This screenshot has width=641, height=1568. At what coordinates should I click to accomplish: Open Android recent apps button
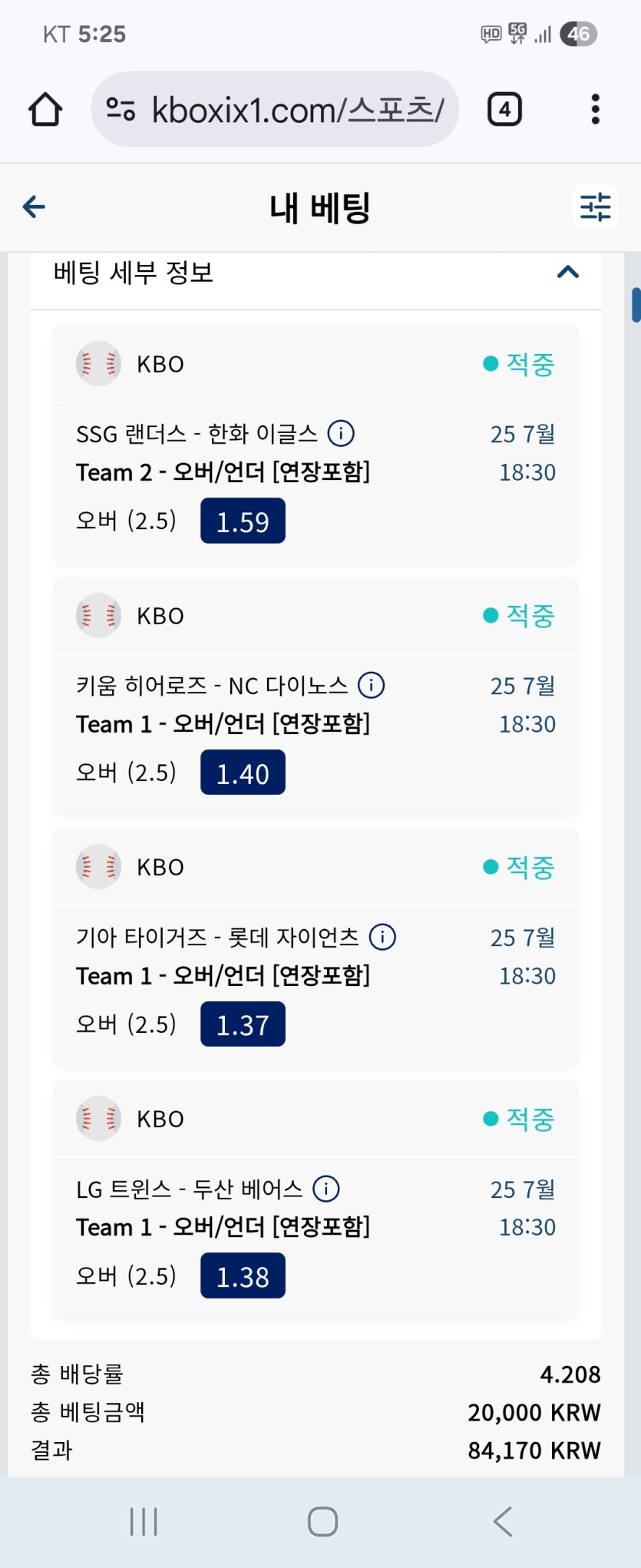coord(144,1521)
